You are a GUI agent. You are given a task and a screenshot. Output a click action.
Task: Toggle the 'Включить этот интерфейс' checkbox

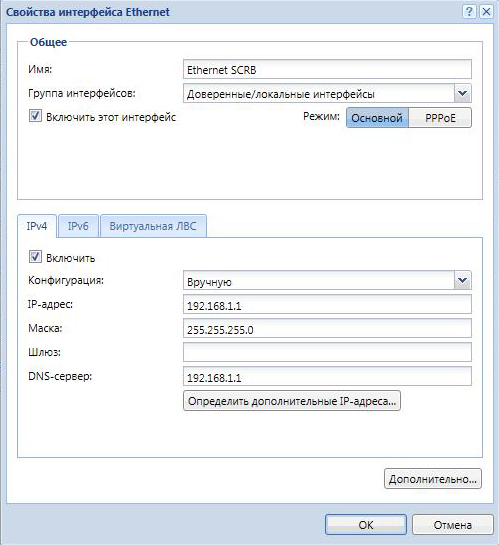[x=35, y=116]
